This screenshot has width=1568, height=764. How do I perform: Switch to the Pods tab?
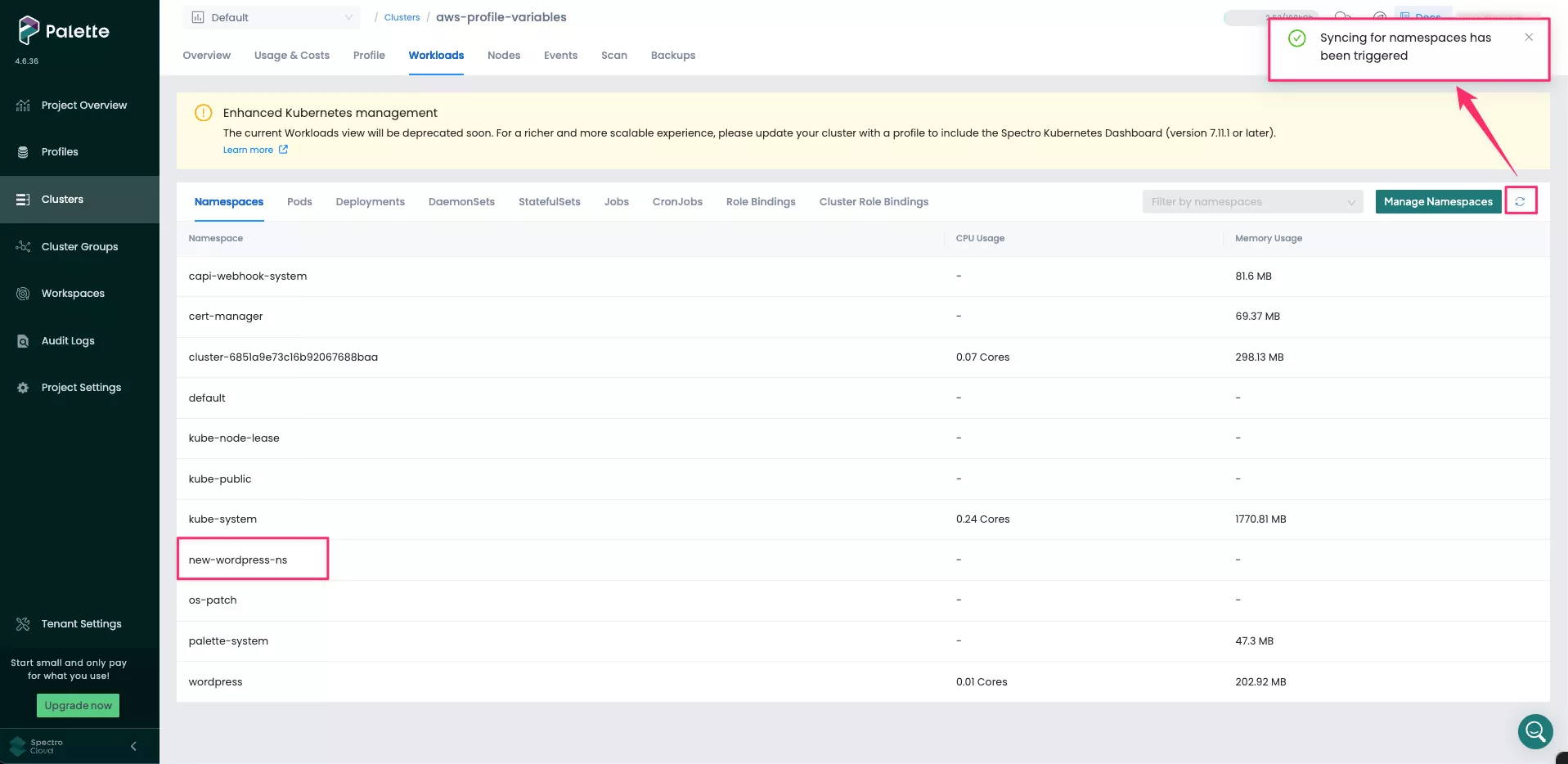299,201
